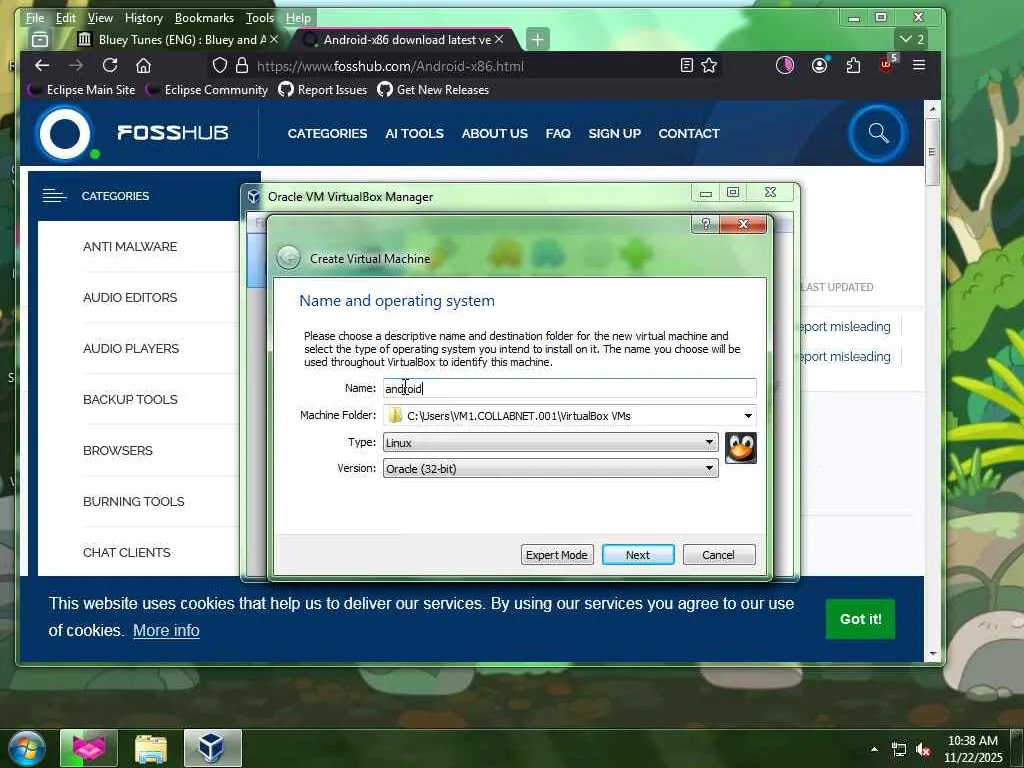The height and width of the screenshot is (768, 1024).
Task: Click the uBlock Origin extension icon
Action: tap(887, 64)
